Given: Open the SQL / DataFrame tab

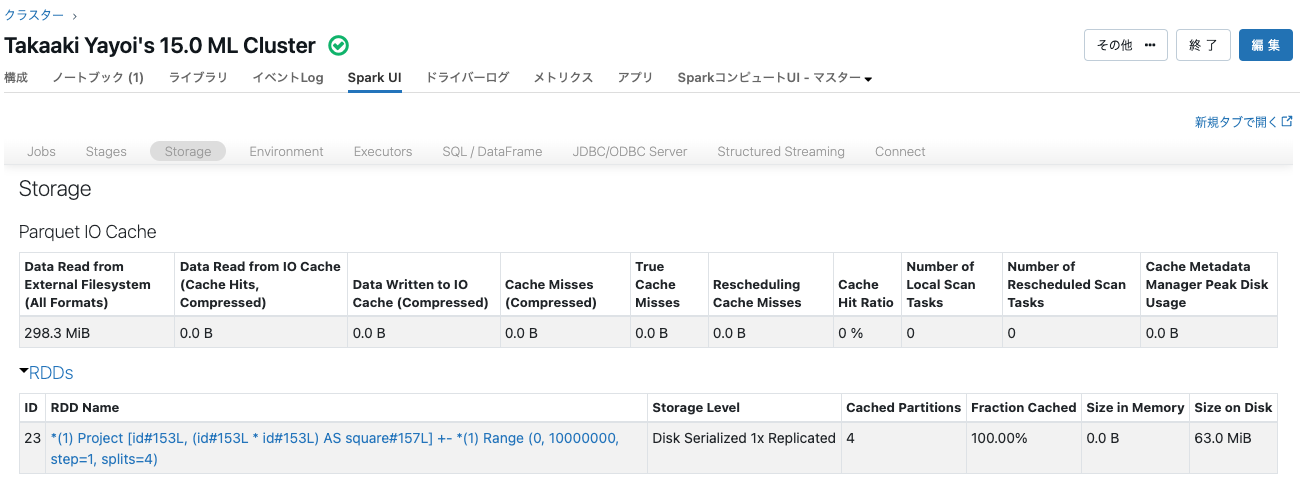Looking at the screenshot, I should [492, 152].
